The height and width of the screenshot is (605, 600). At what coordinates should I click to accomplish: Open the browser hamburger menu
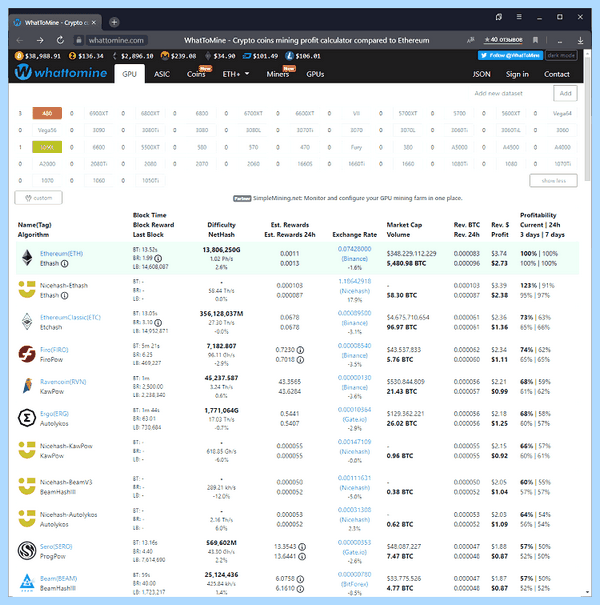pyautogui.click(x=519, y=17)
